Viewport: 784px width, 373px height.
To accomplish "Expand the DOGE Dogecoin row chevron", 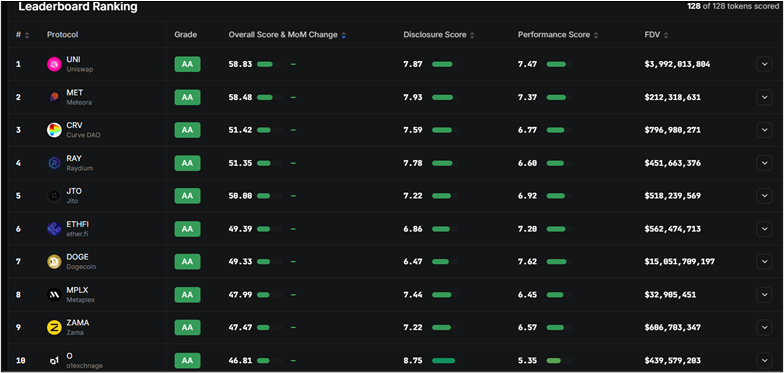I will pyautogui.click(x=764, y=262).
